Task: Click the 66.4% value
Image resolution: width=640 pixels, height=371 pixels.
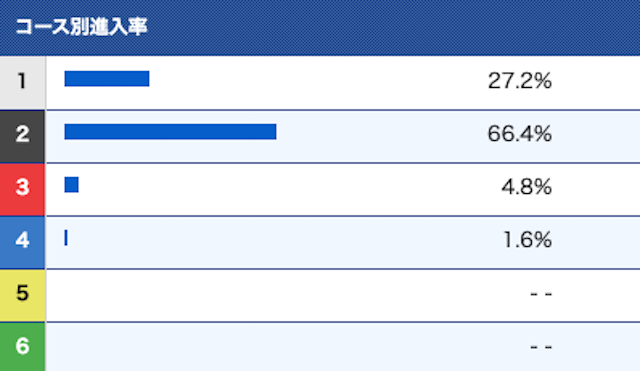Action: coord(520,134)
